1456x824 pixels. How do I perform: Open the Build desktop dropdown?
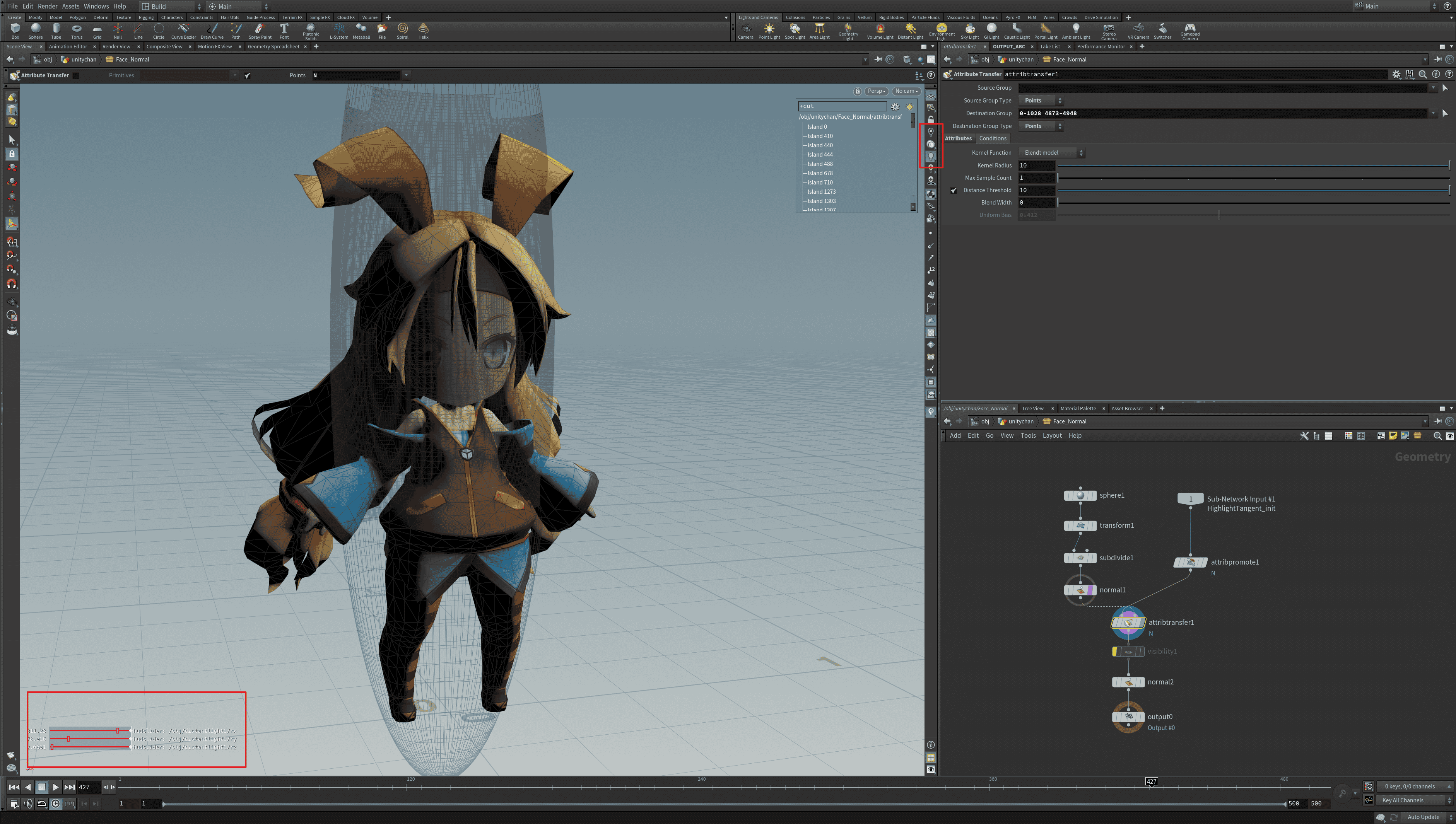(x=171, y=6)
